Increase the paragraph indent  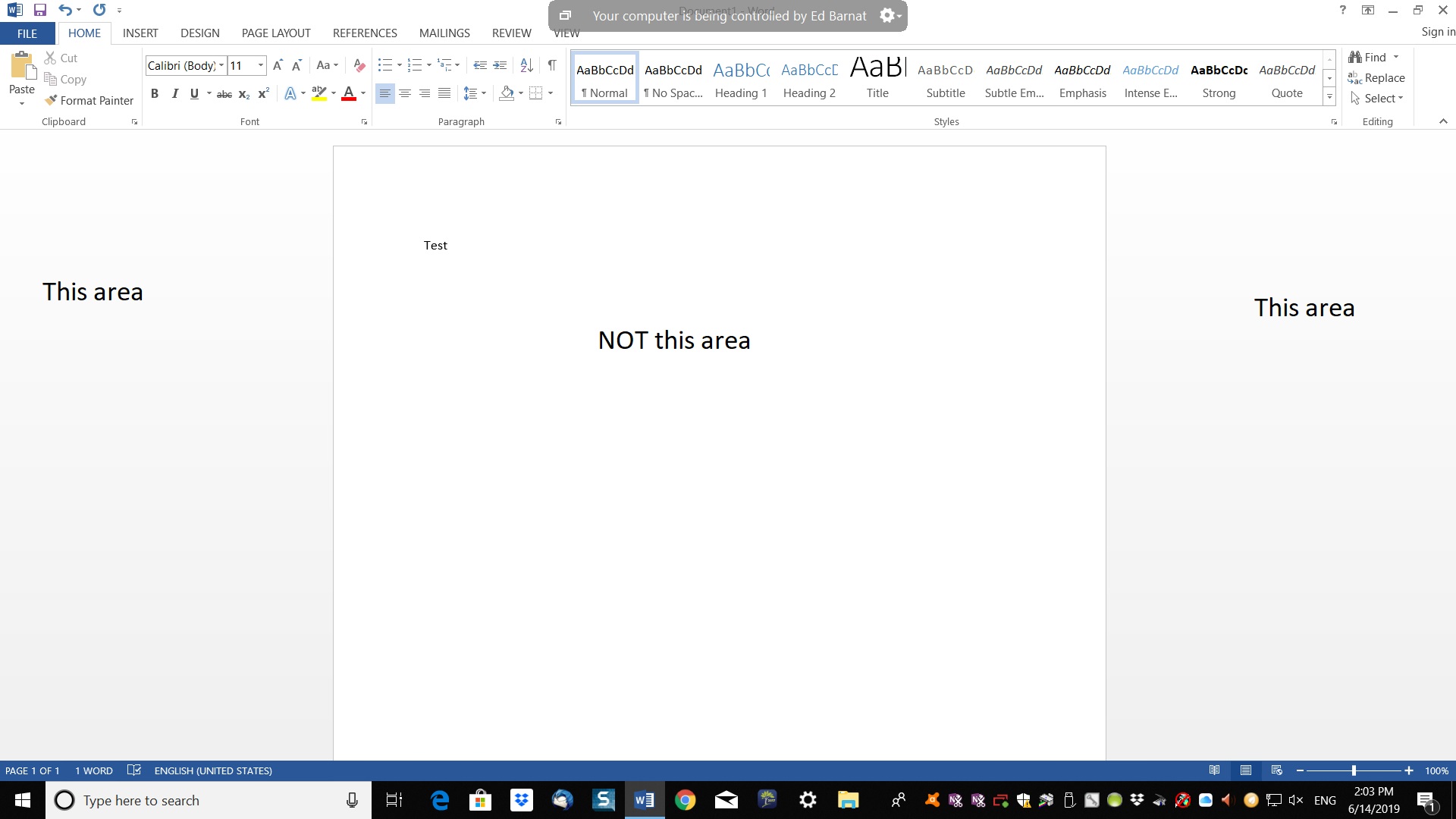click(500, 65)
